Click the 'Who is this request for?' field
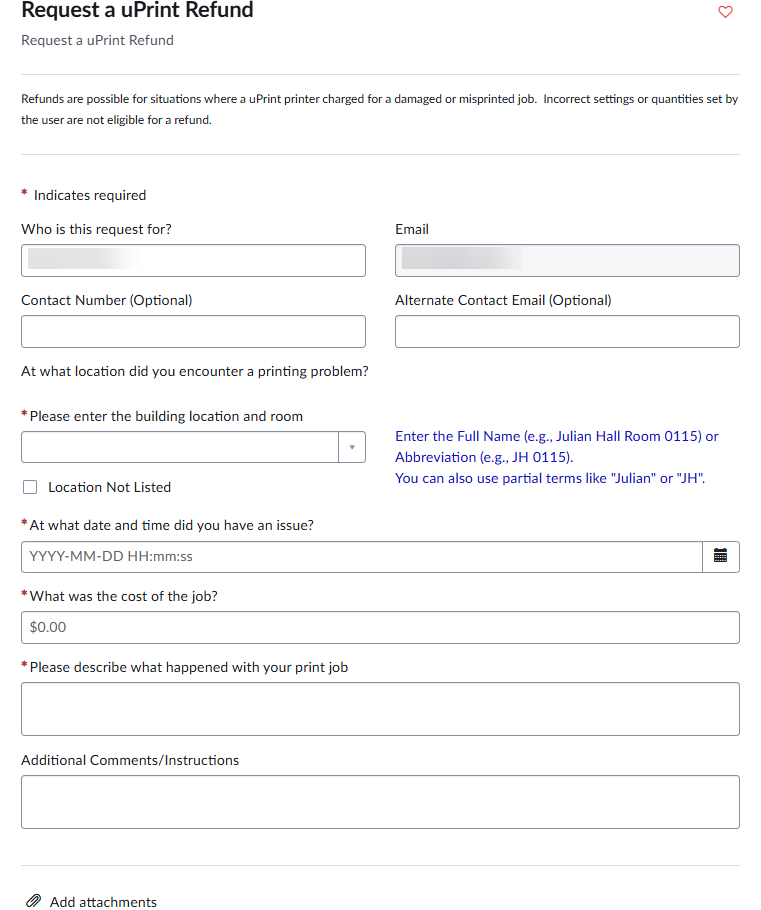The image size is (761, 910). 193,261
